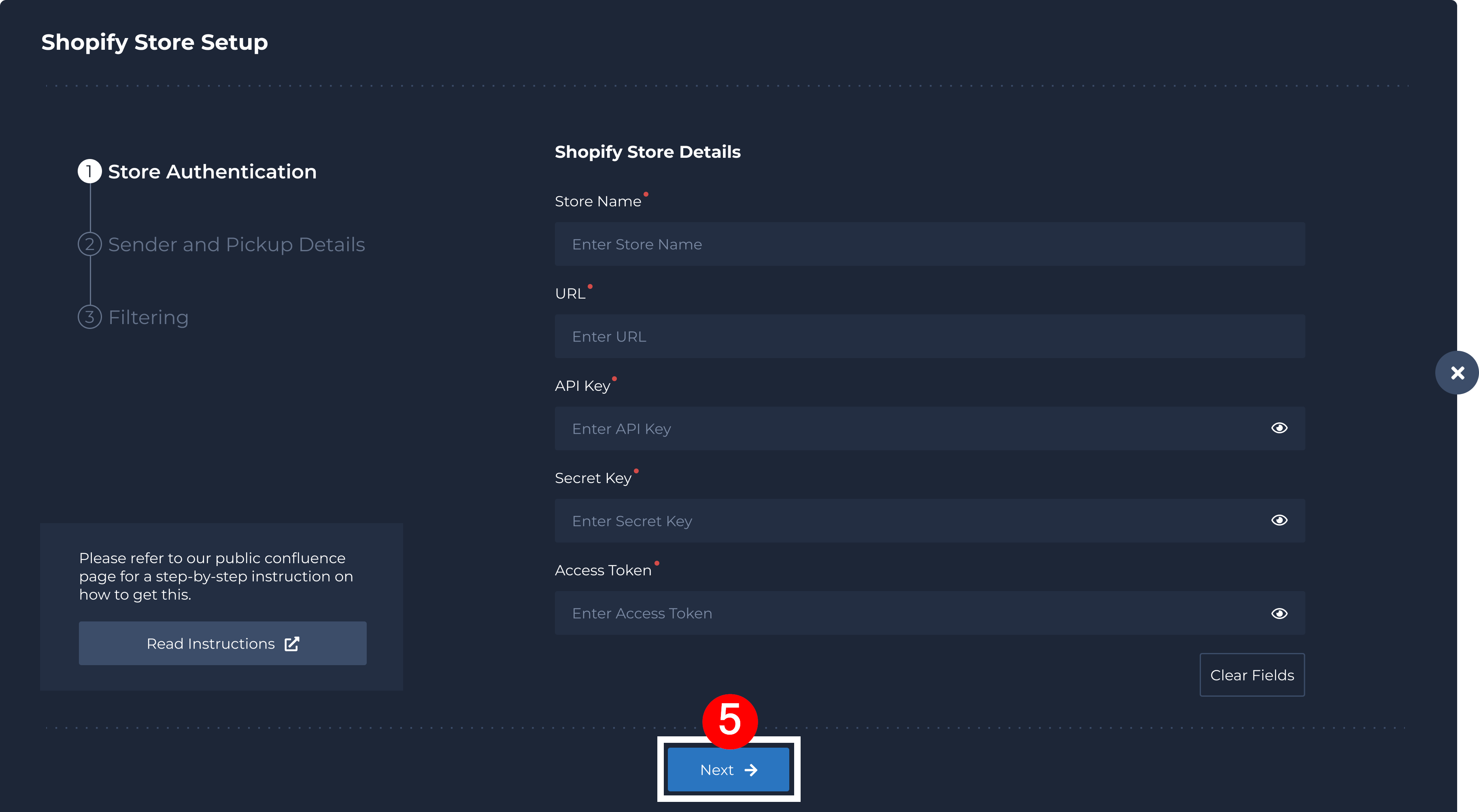
Task: Click the Enter Secret Key input
Action: (930, 520)
